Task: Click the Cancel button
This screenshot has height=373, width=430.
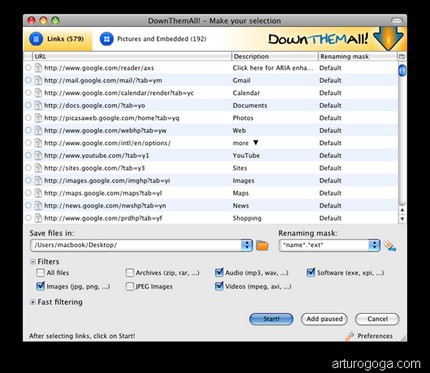Action: point(377,319)
